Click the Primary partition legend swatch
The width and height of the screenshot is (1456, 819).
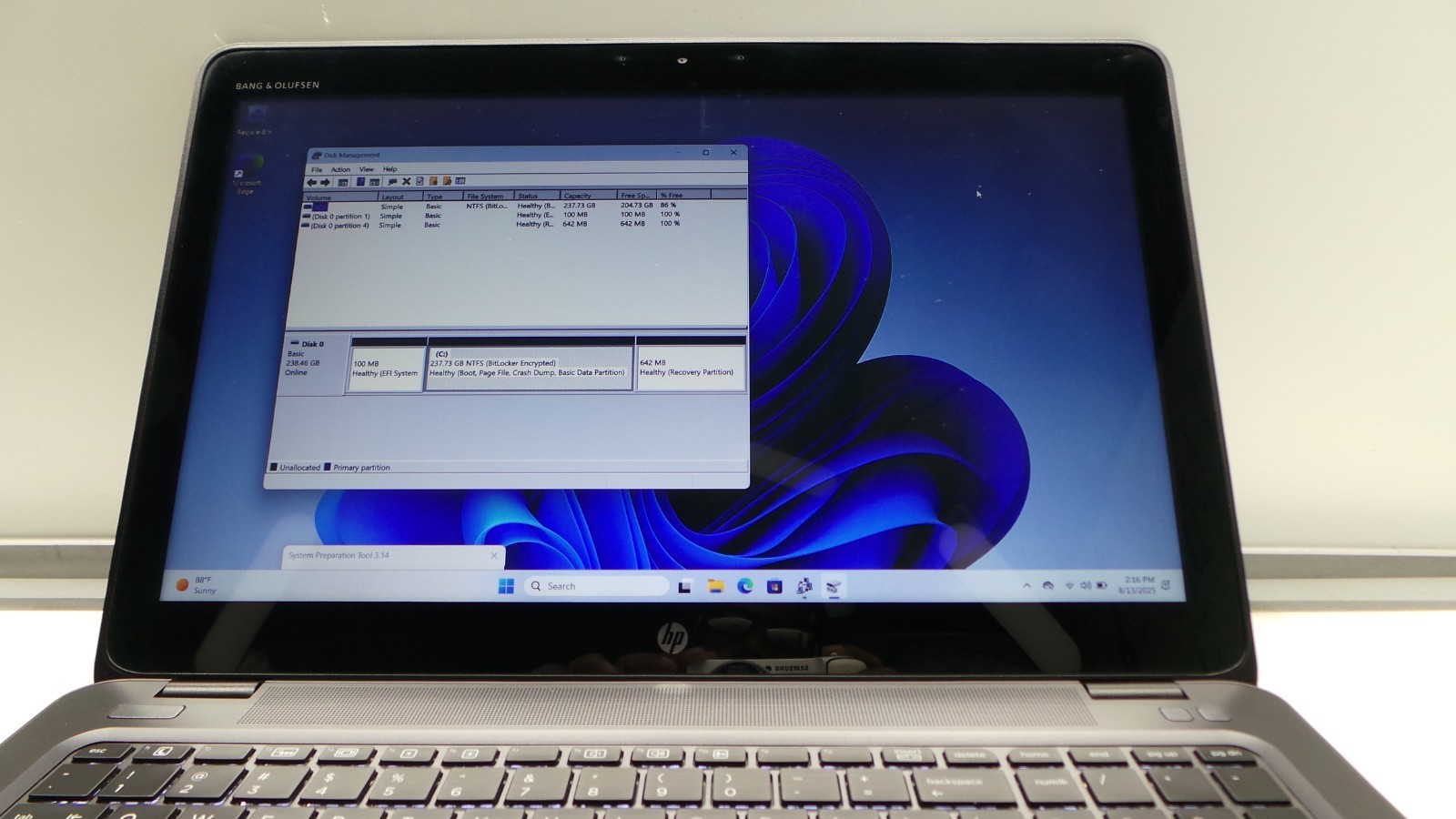(x=328, y=468)
